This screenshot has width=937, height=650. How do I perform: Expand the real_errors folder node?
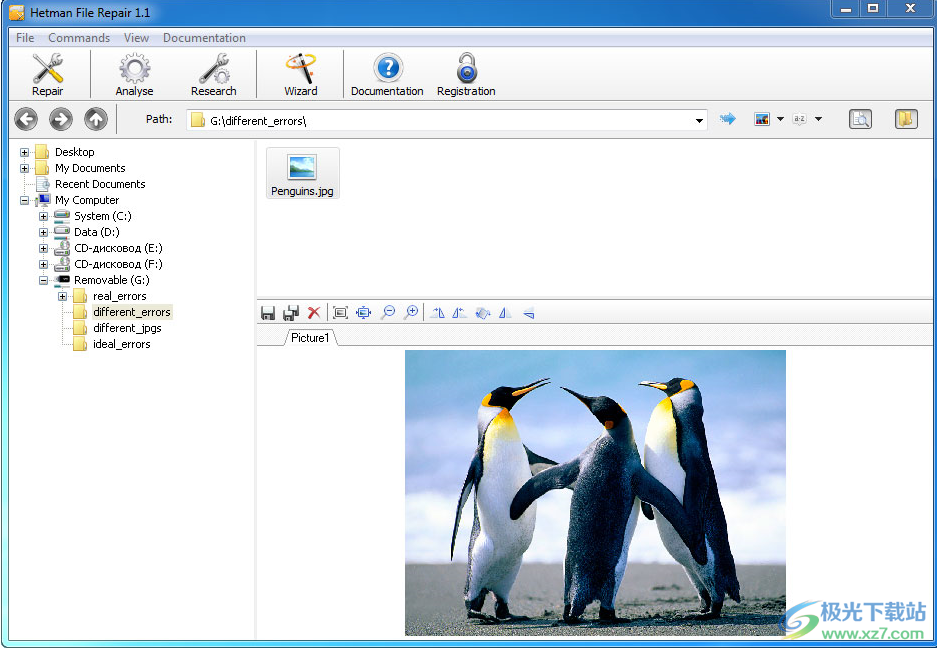[x=62, y=296]
